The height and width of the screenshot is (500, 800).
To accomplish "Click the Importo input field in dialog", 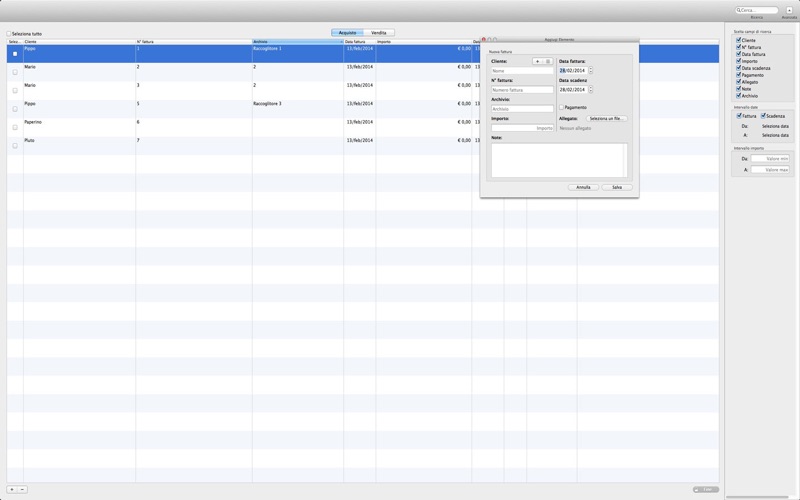I will coord(522,128).
